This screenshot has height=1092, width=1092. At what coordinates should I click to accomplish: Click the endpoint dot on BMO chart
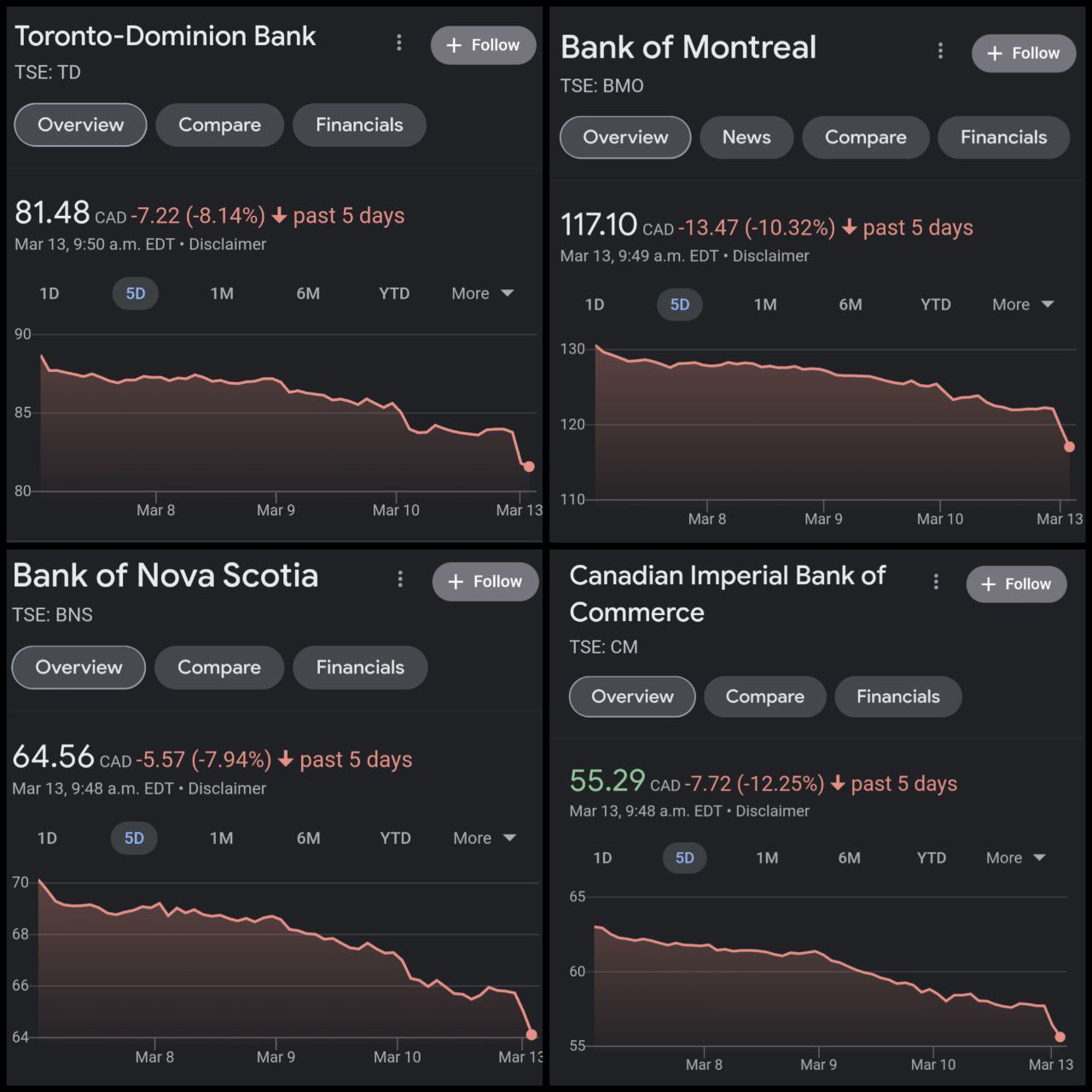[1070, 446]
